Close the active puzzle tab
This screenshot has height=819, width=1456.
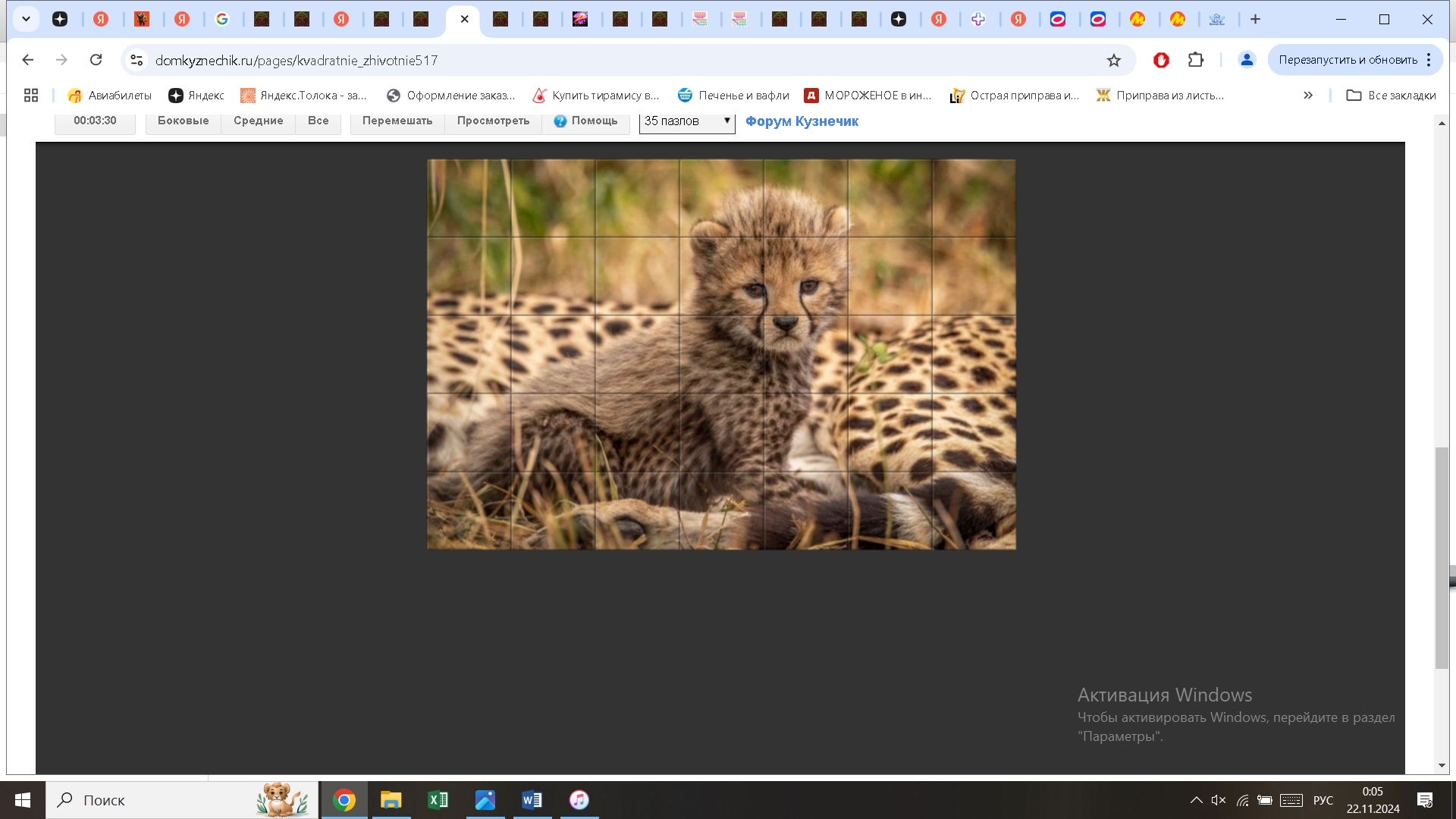[465, 19]
